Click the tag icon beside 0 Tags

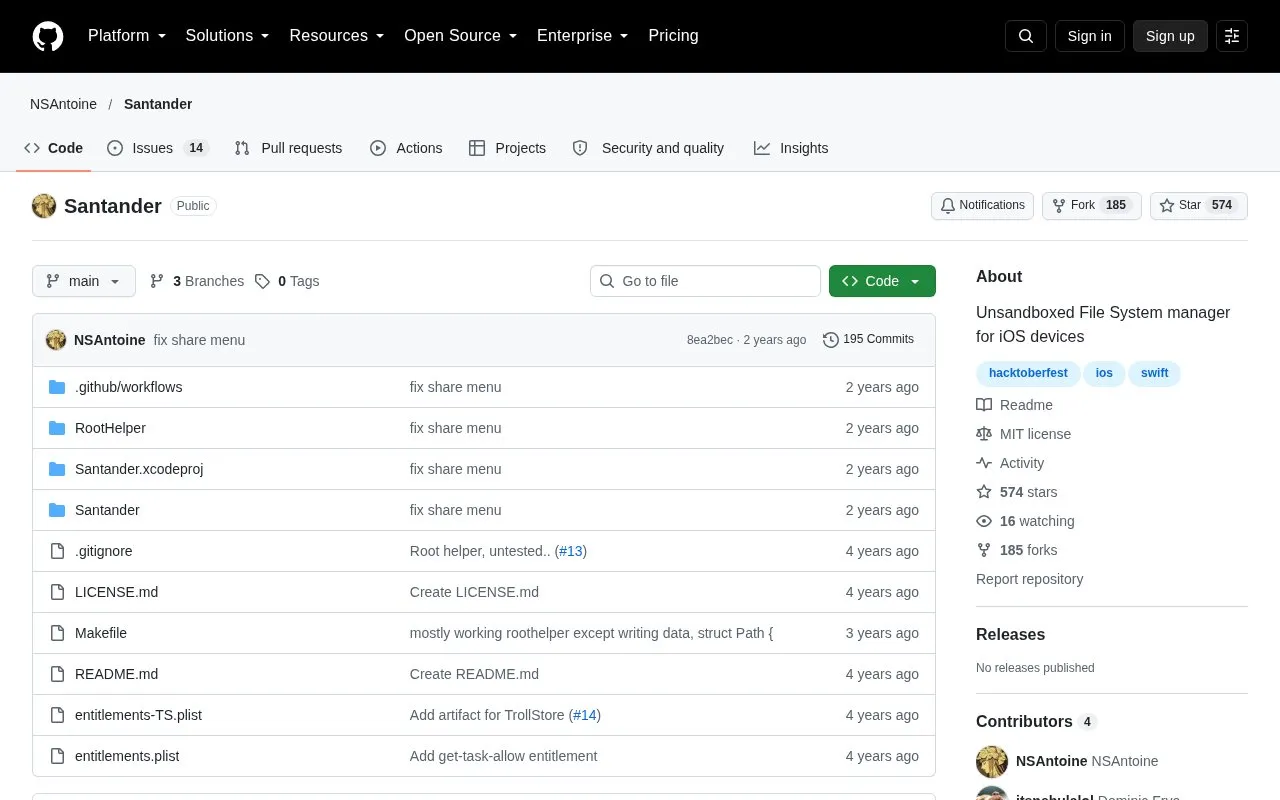pyautogui.click(x=262, y=281)
